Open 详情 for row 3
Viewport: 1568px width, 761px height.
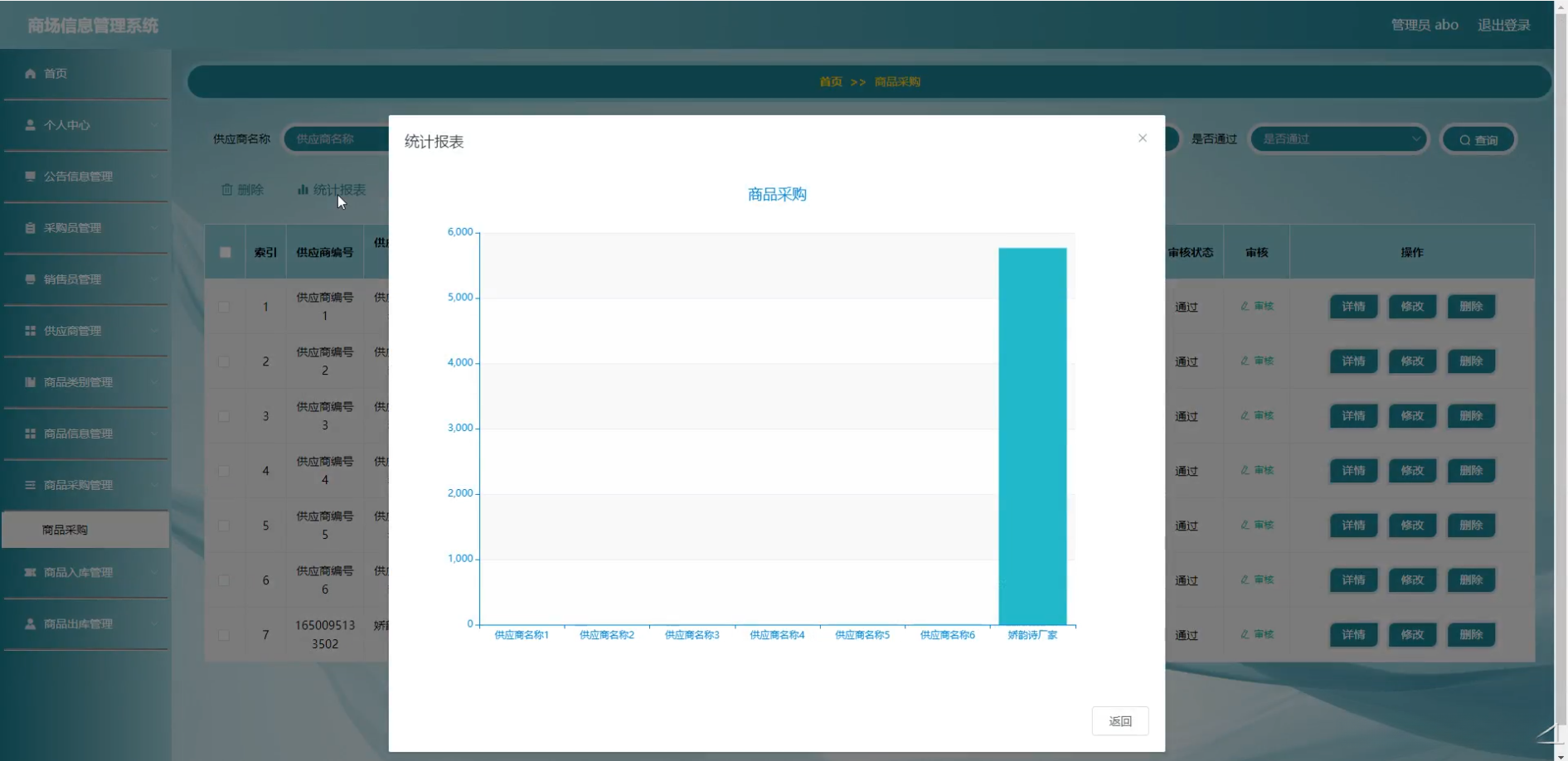point(1353,416)
